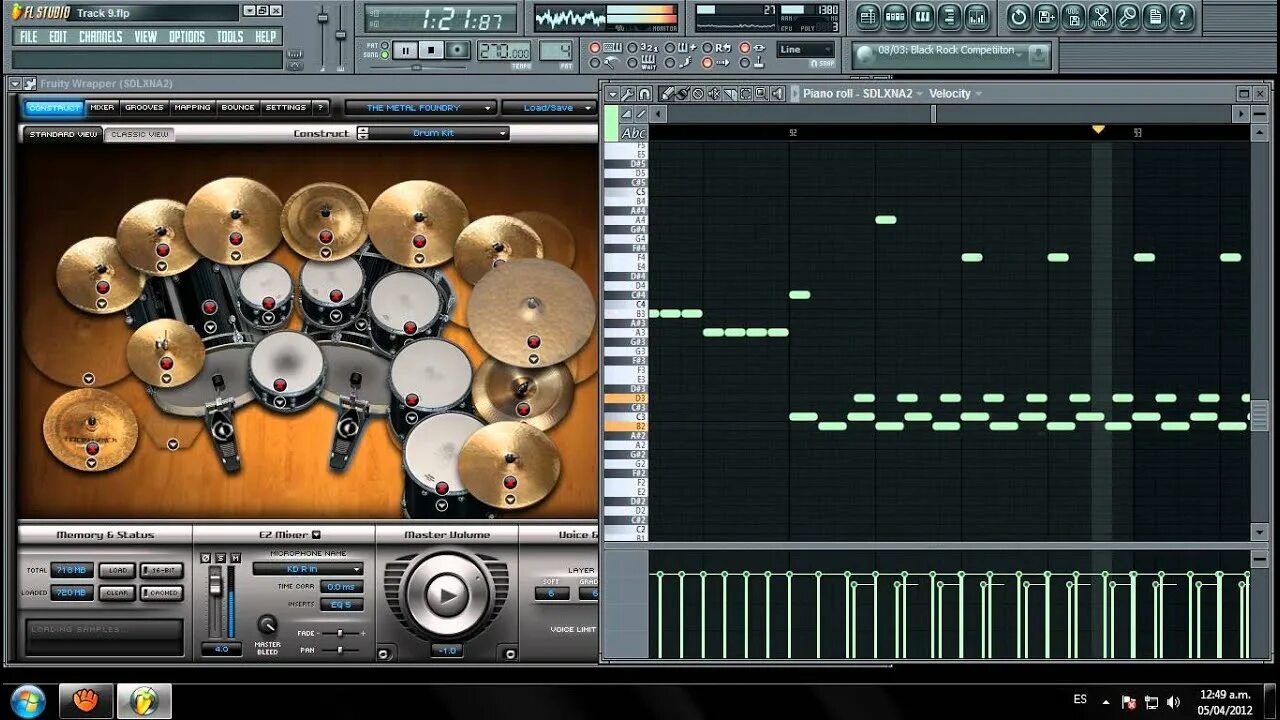Click the Master Volume play preview button
The height and width of the screenshot is (720, 1280).
click(x=446, y=595)
